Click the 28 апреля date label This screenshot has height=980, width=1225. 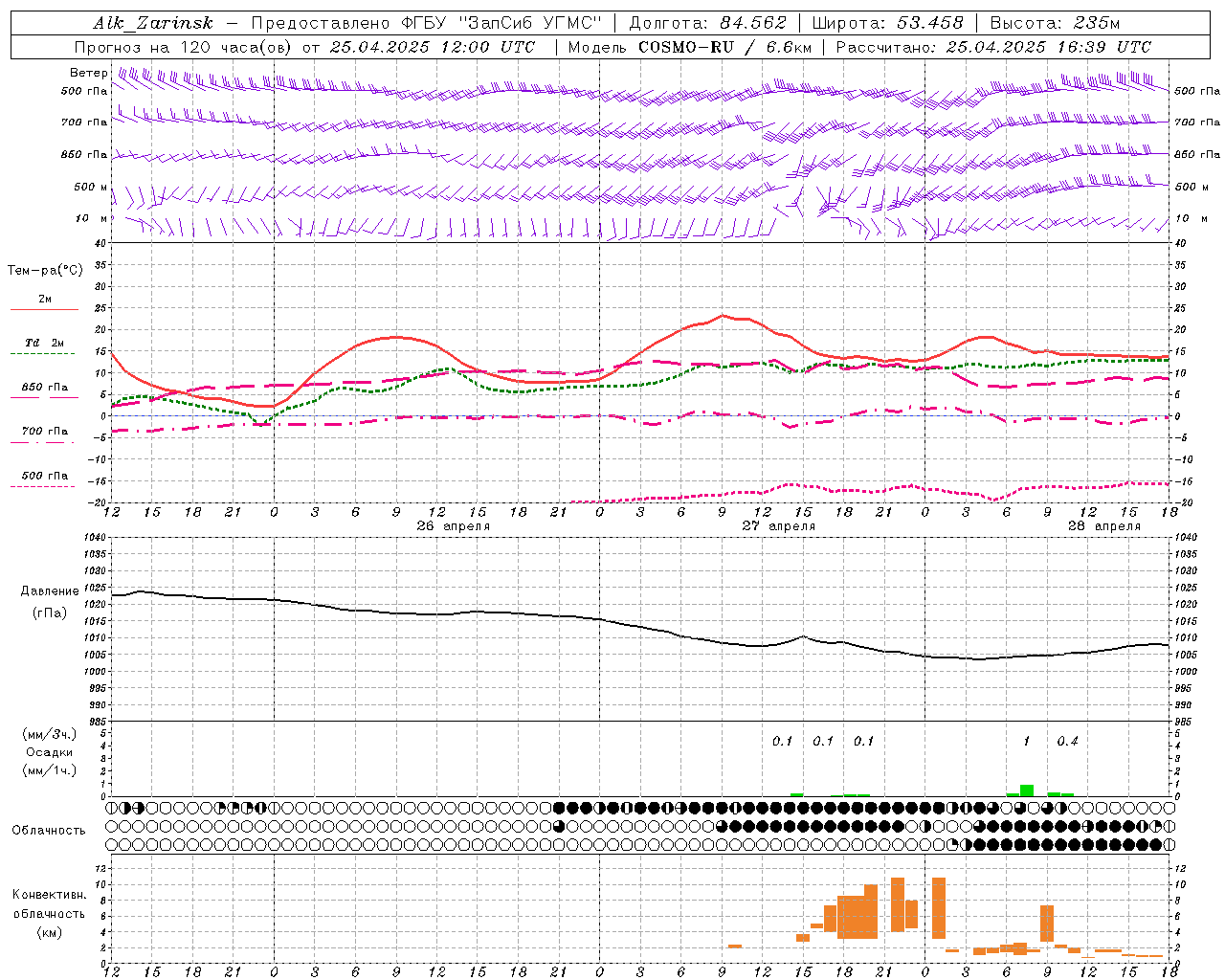tap(1103, 526)
